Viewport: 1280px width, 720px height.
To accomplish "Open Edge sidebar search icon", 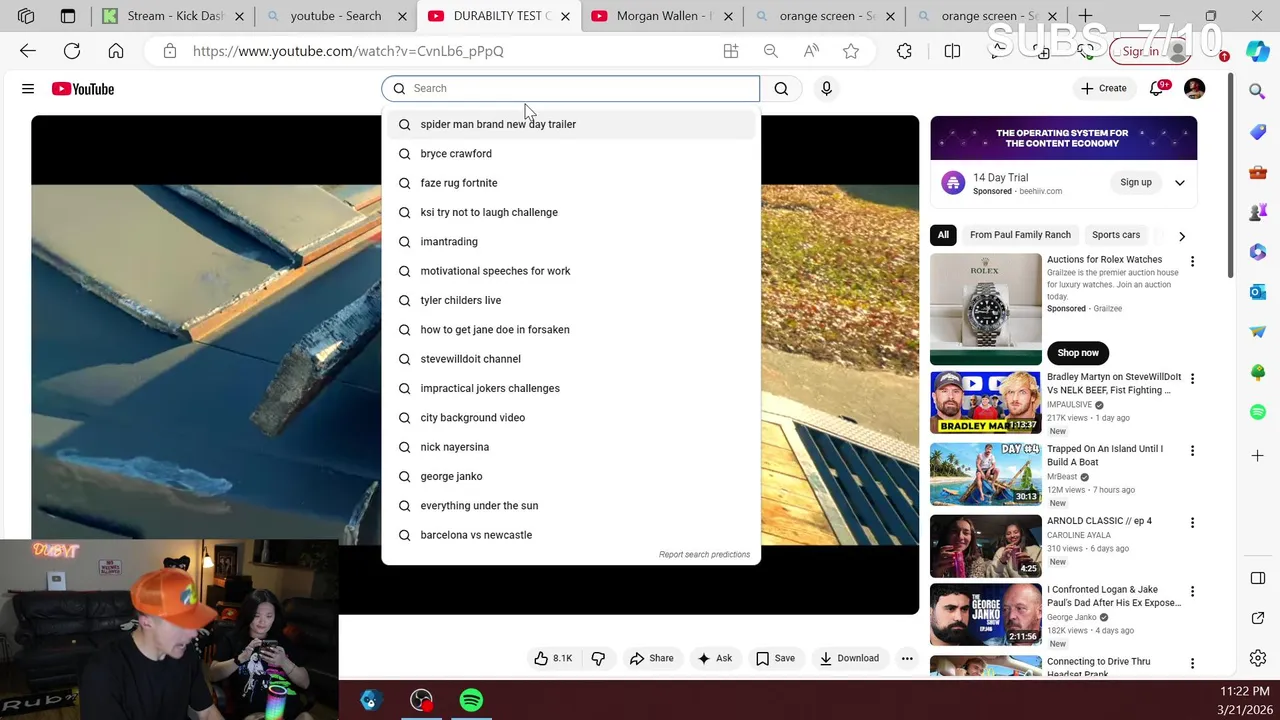I will (x=1257, y=91).
